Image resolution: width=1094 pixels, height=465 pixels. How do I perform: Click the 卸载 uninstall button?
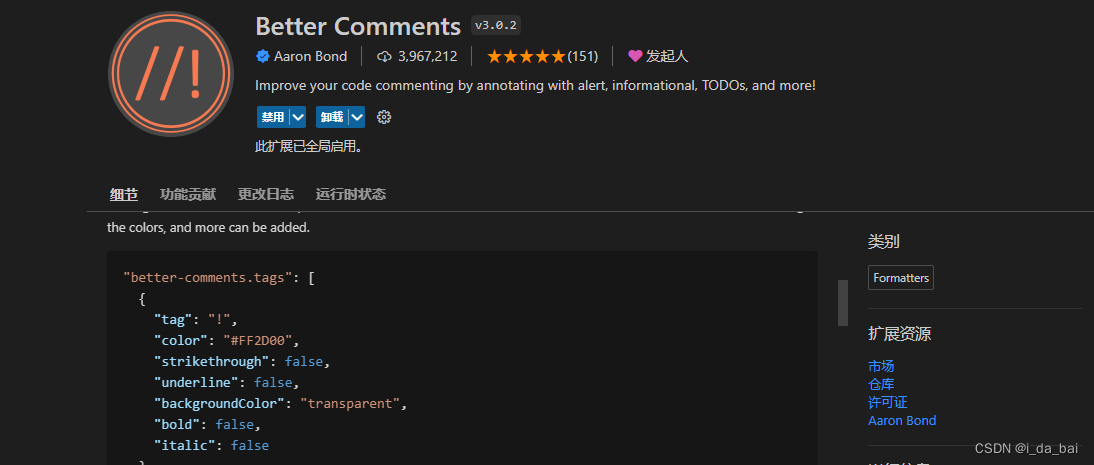tap(332, 117)
